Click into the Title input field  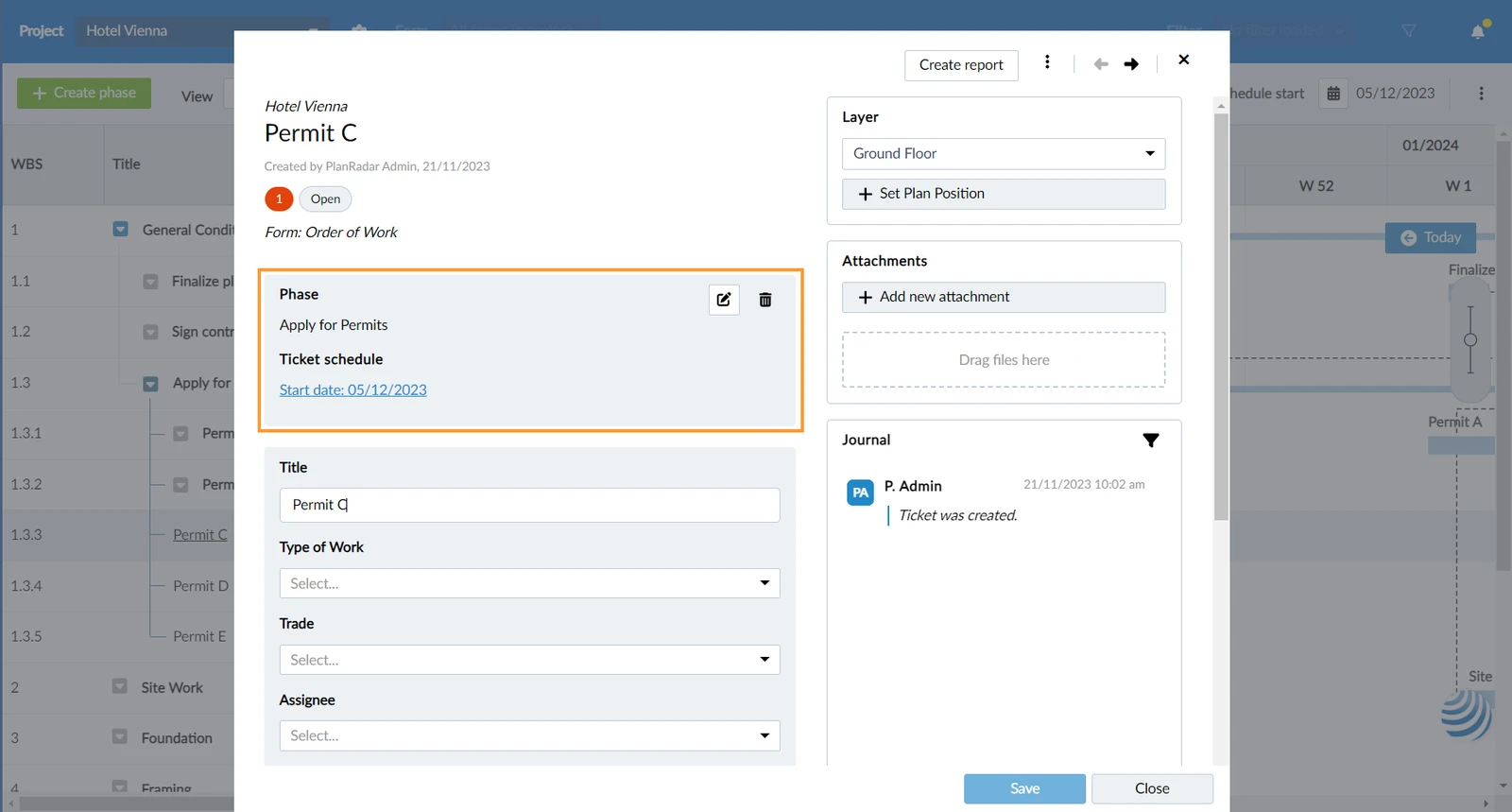coord(529,505)
